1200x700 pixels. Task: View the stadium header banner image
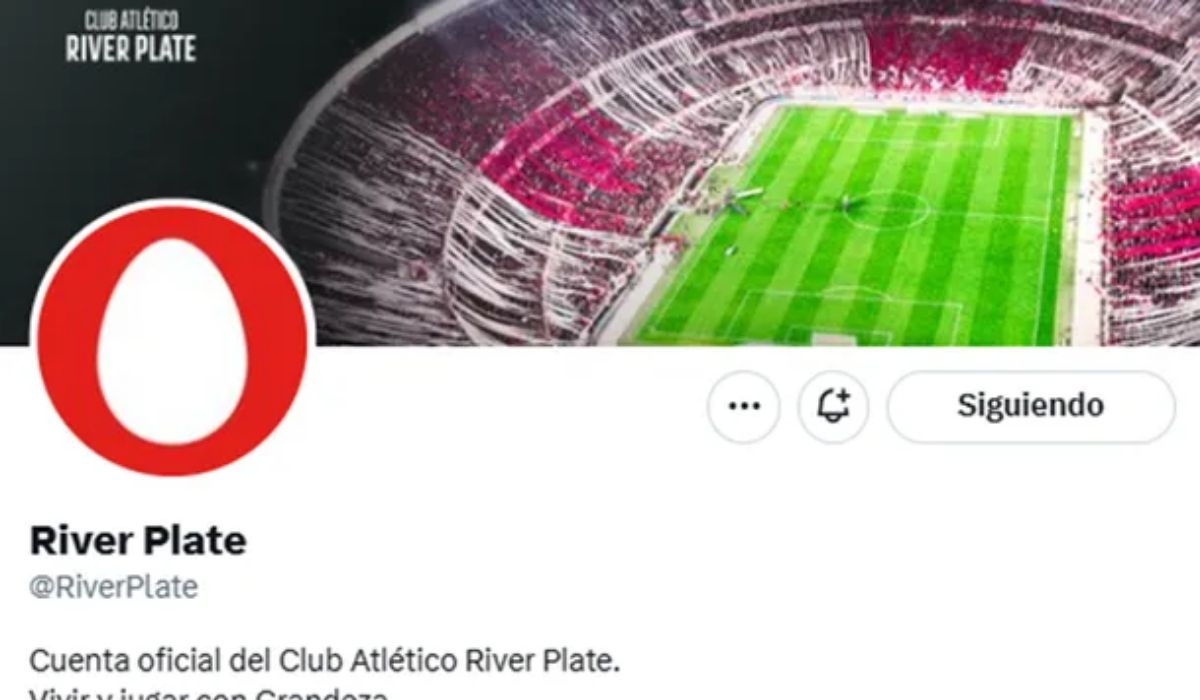600,172
